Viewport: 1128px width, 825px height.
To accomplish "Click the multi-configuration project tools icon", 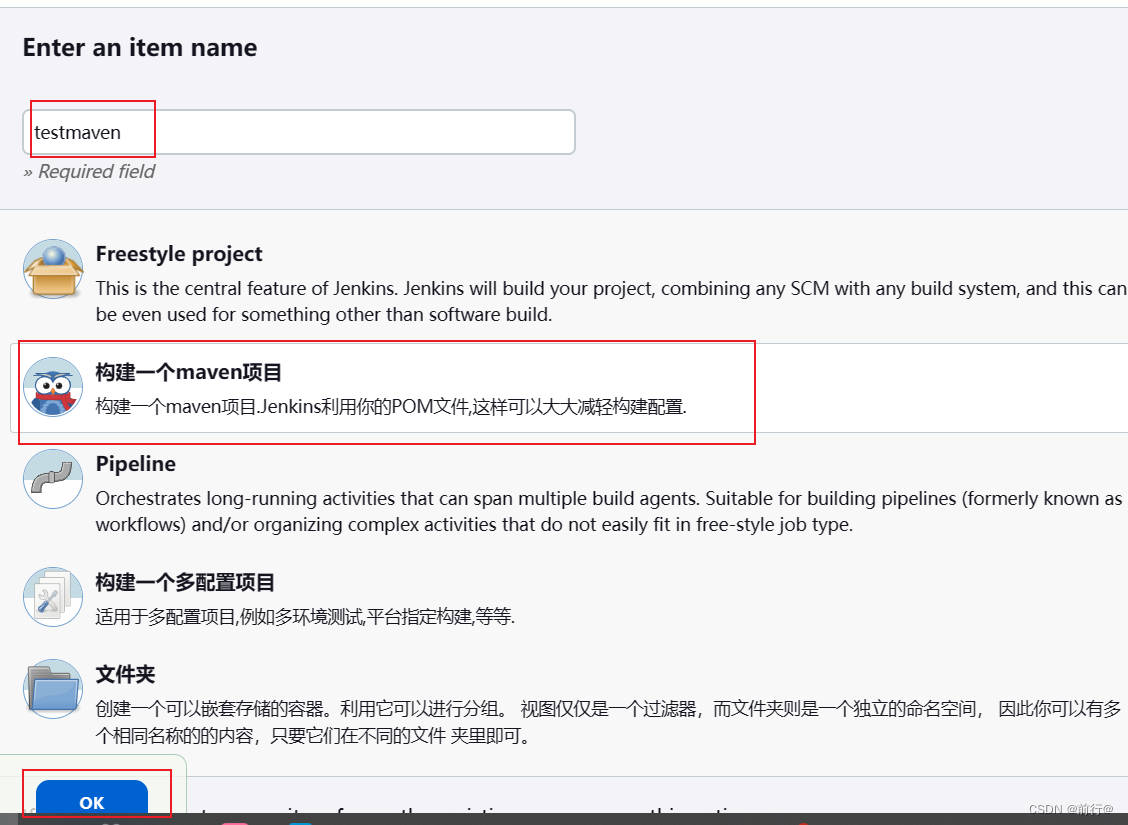I will (53, 597).
